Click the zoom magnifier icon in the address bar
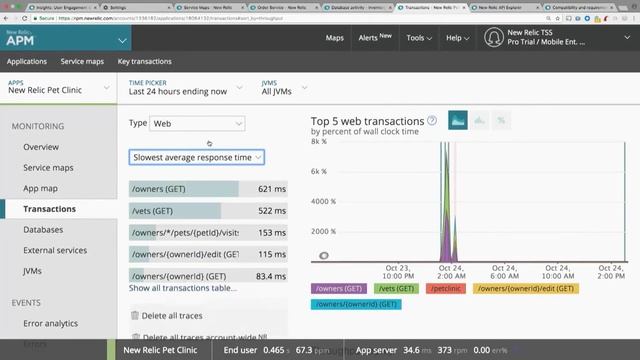The image size is (640, 360). 548,18
